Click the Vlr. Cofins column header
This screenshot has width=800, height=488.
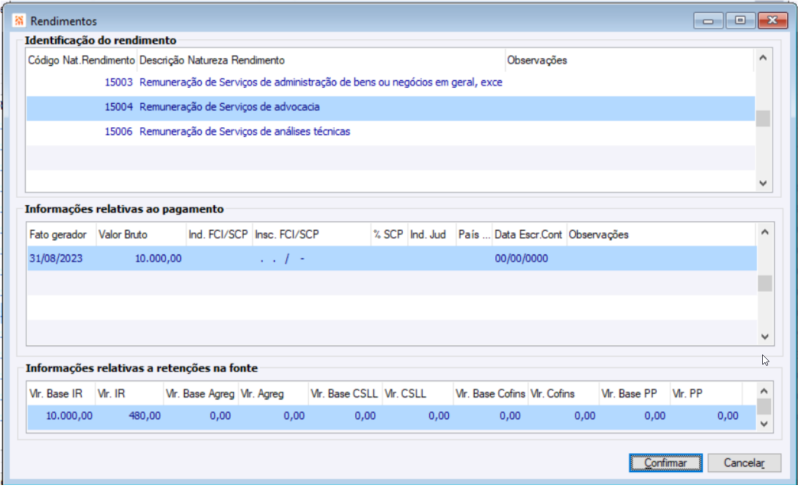click(x=563, y=394)
